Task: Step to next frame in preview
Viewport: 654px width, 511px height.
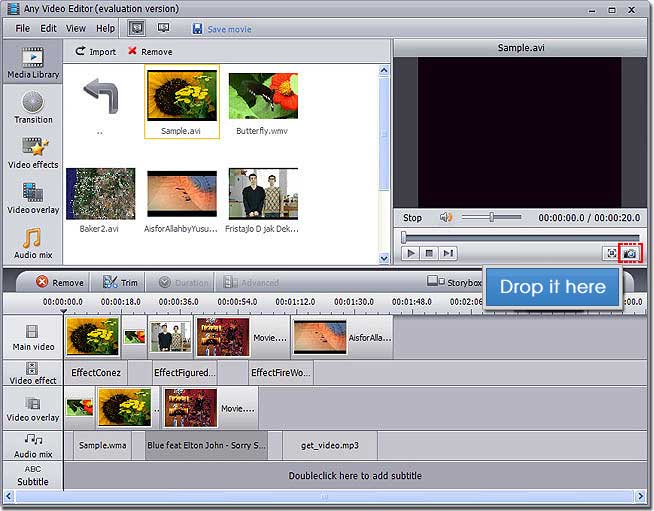Action: point(448,253)
